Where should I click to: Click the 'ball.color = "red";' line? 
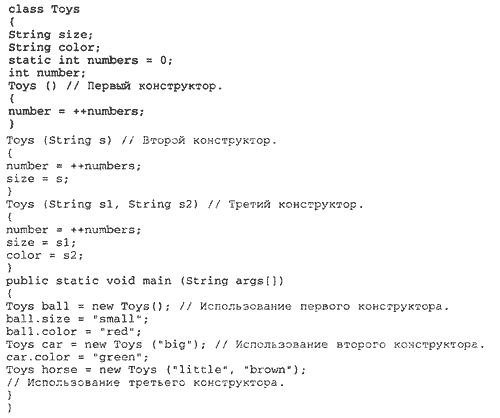coord(74,331)
